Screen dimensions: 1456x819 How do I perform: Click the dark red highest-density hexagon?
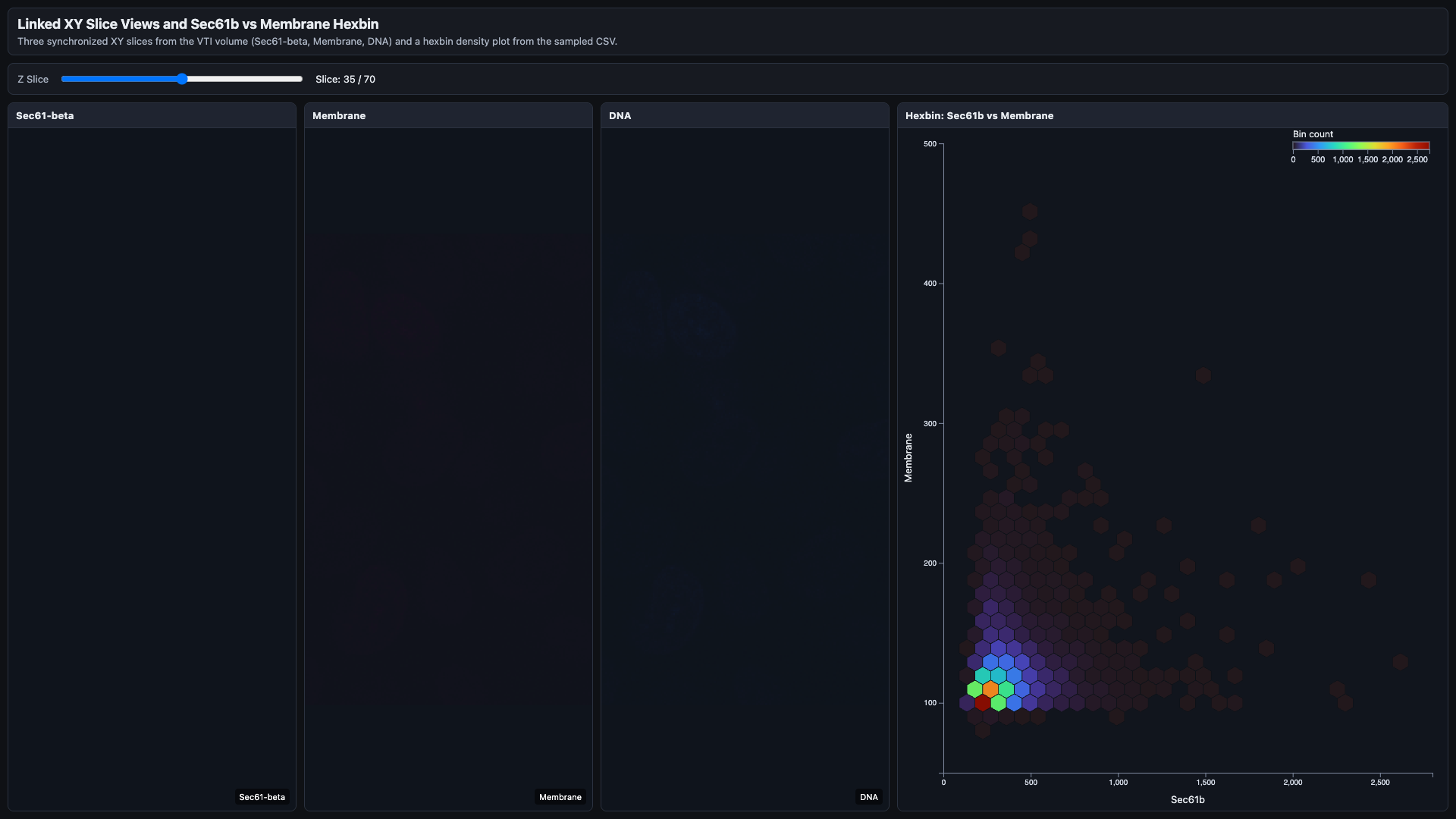pyautogui.click(x=983, y=703)
